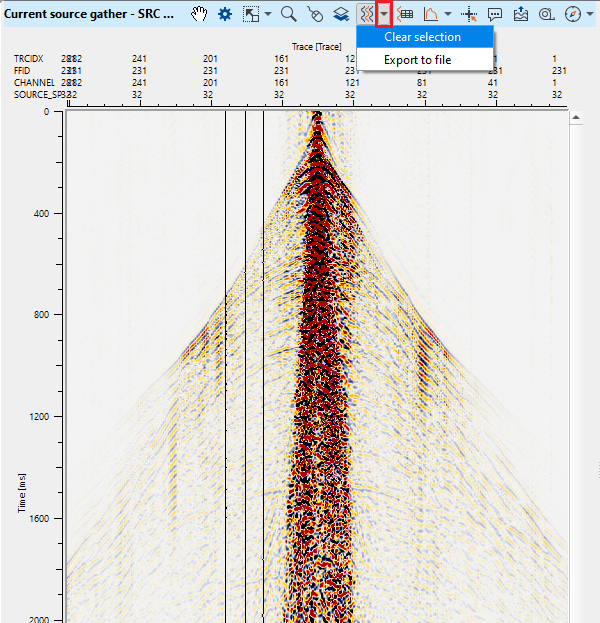This screenshot has width=600, height=623.
Task: Click the export image icon
Action: point(521,14)
